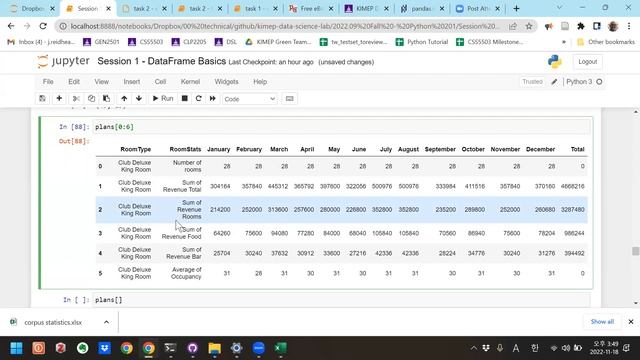The image size is (640, 360).
Task: Open the Windows Start menu
Action: pyautogui.click(x=16, y=348)
